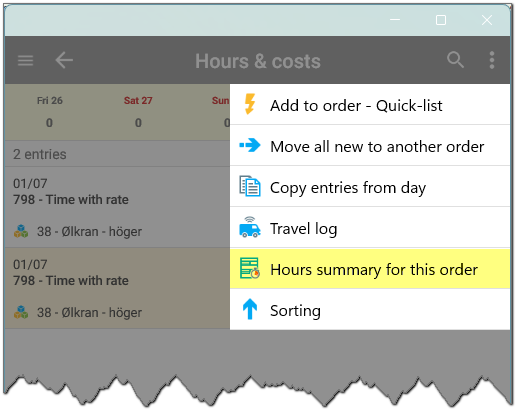Click hours value 0 under Fri 26
This screenshot has width=516, height=416.
49,123
